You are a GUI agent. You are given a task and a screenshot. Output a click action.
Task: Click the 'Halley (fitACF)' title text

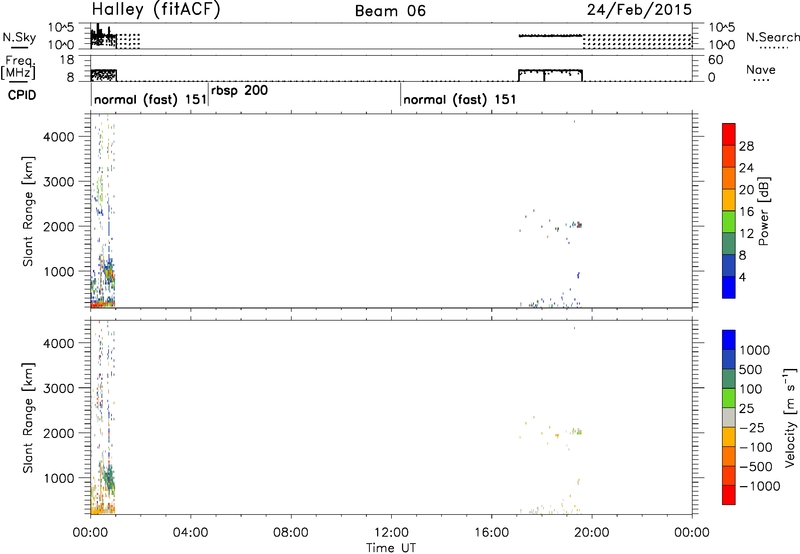pyautogui.click(x=156, y=9)
